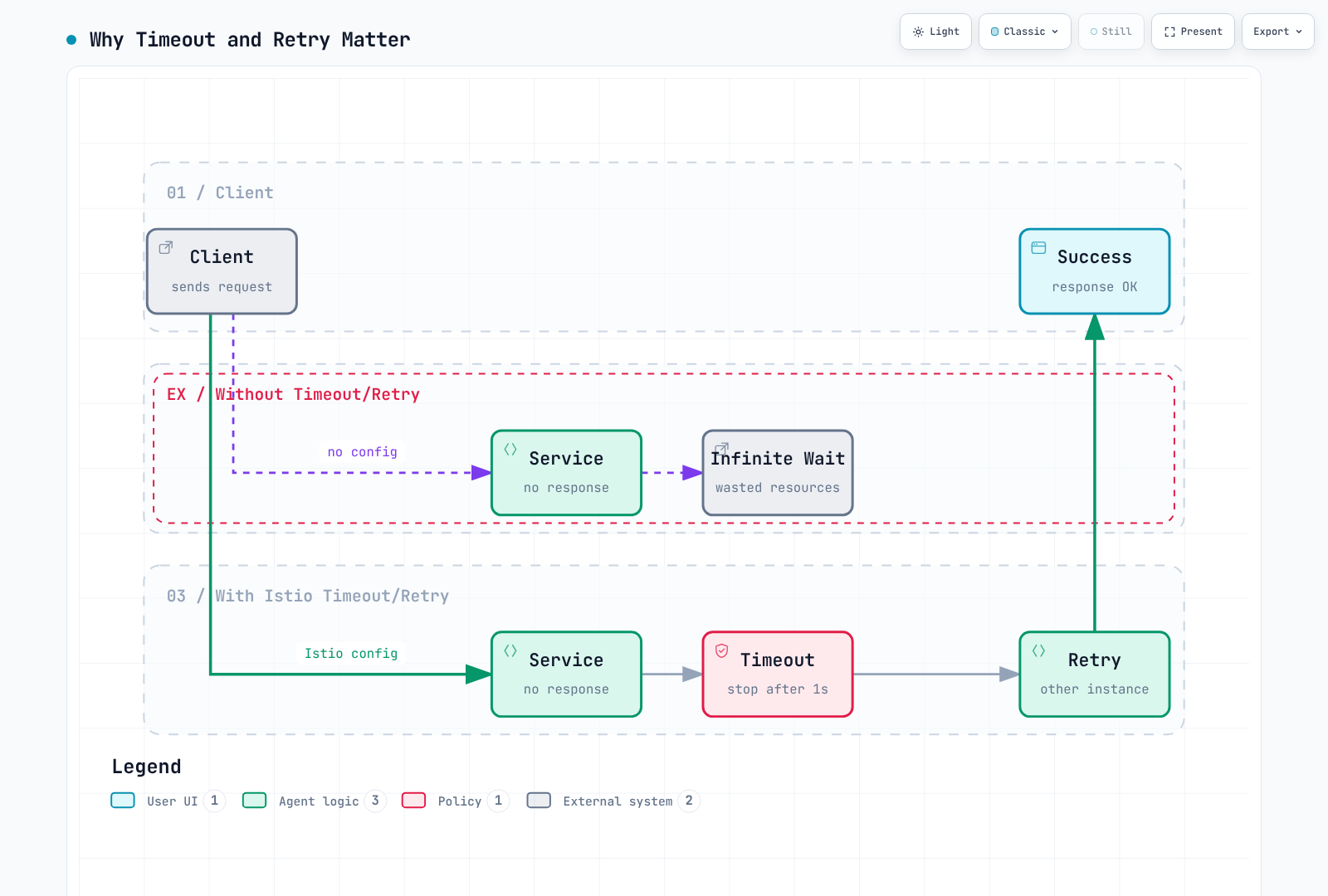Click the Policy count badge

[498, 801]
